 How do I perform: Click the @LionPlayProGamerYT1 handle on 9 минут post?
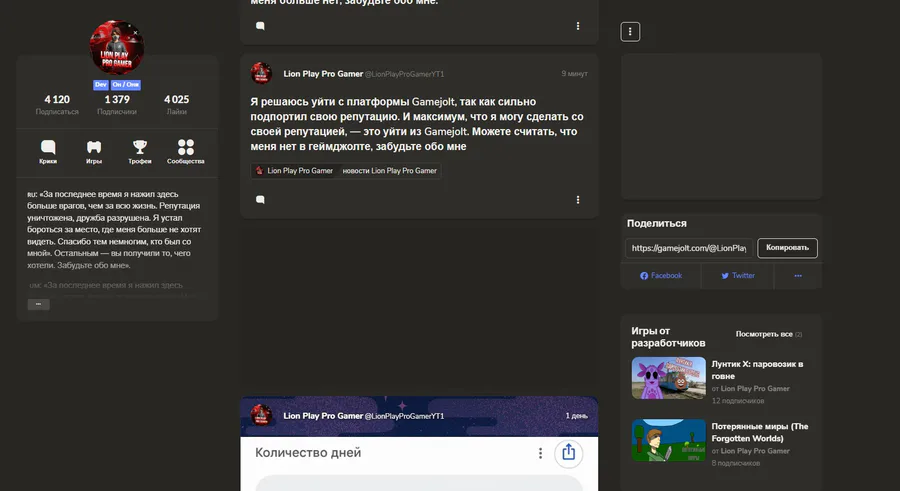pos(404,74)
